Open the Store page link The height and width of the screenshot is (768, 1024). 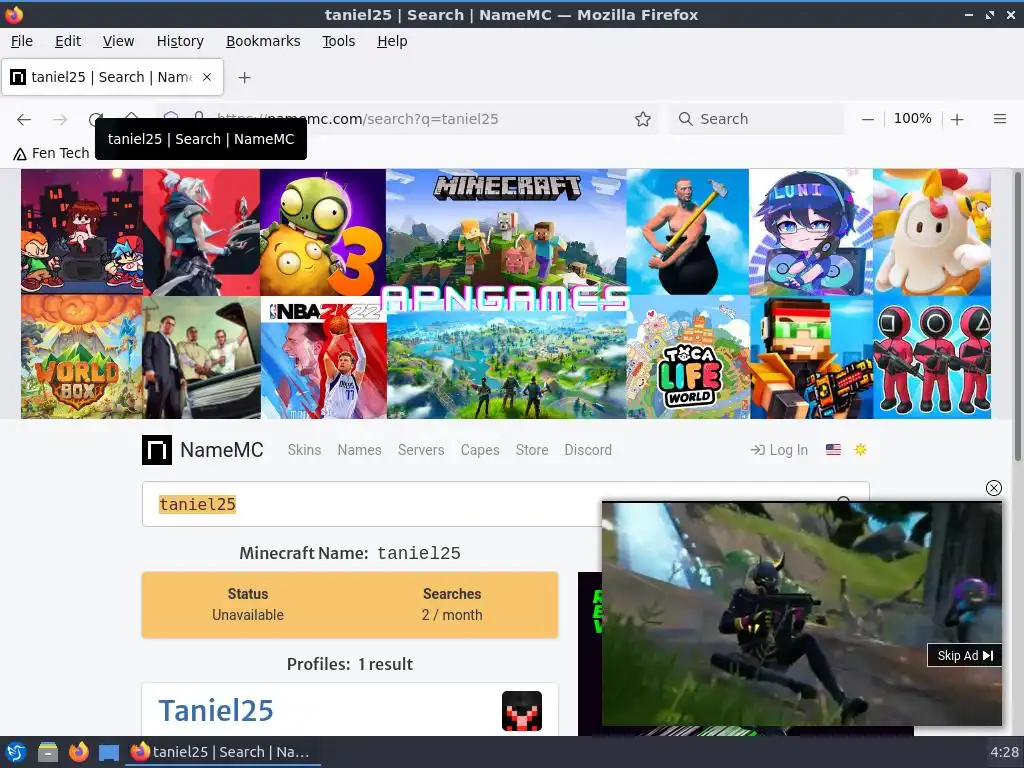tap(532, 450)
